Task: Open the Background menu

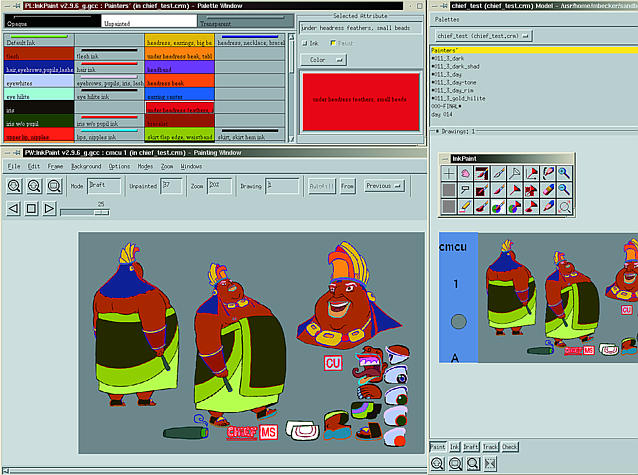Action: click(x=86, y=166)
